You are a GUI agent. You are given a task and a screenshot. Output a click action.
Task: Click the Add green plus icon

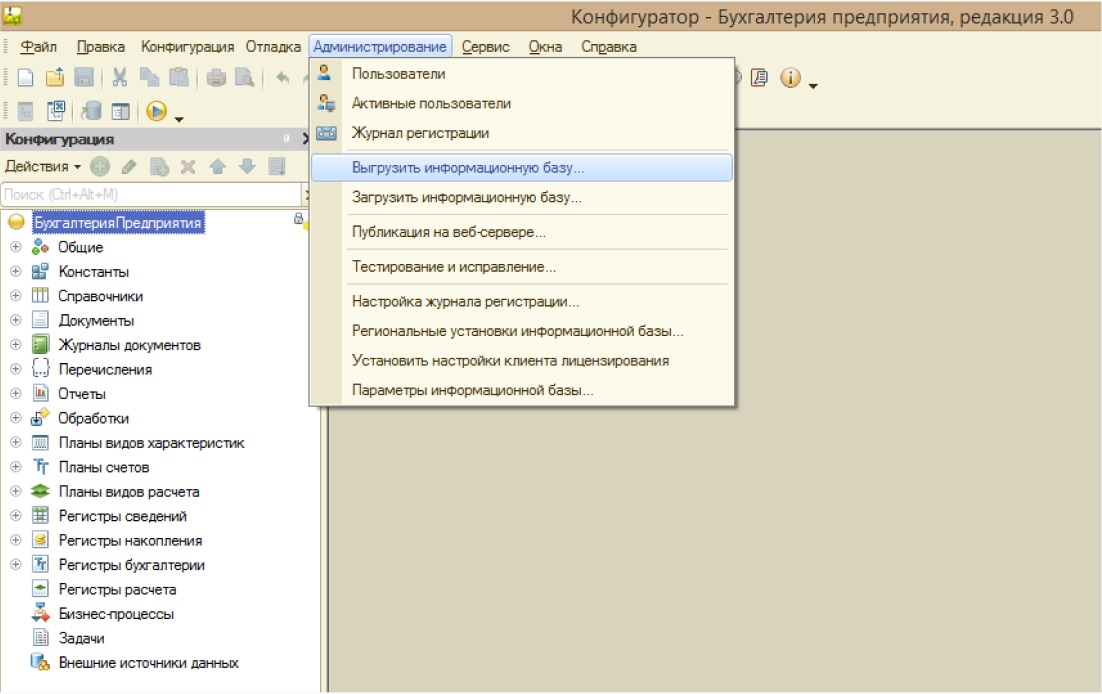[100, 167]
